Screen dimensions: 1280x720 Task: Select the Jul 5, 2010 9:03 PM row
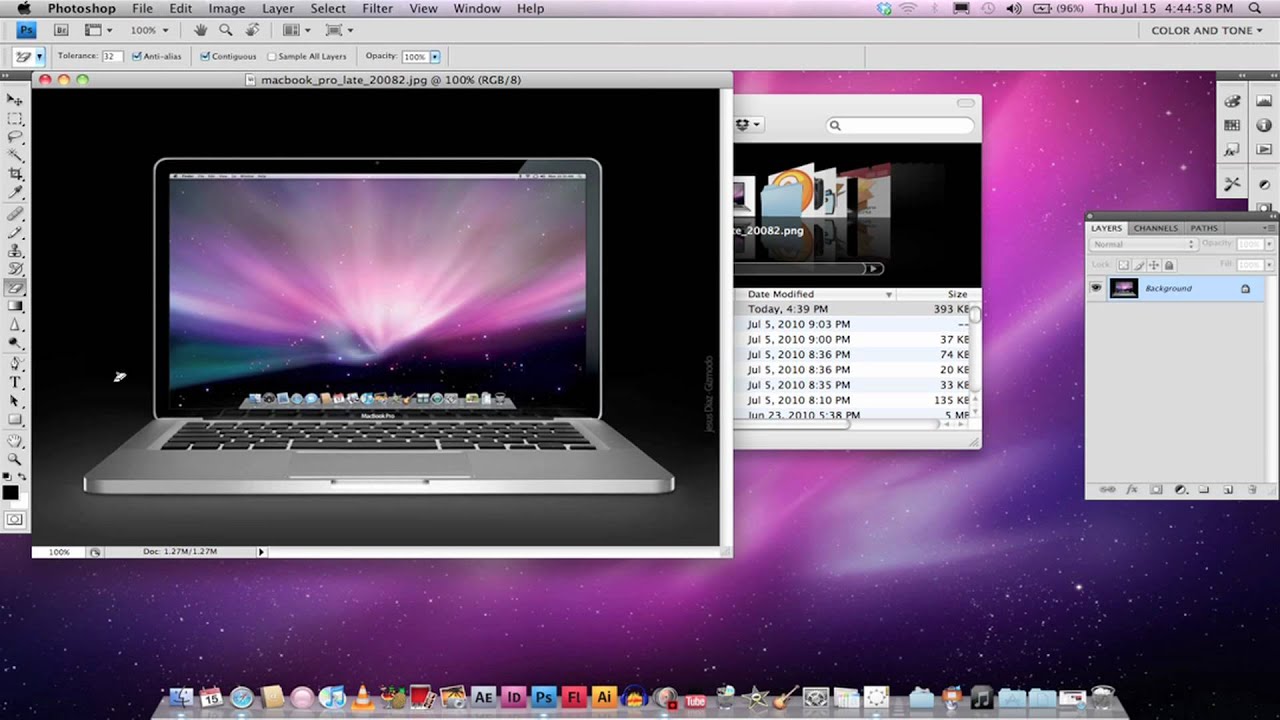(x=852, y=324)
